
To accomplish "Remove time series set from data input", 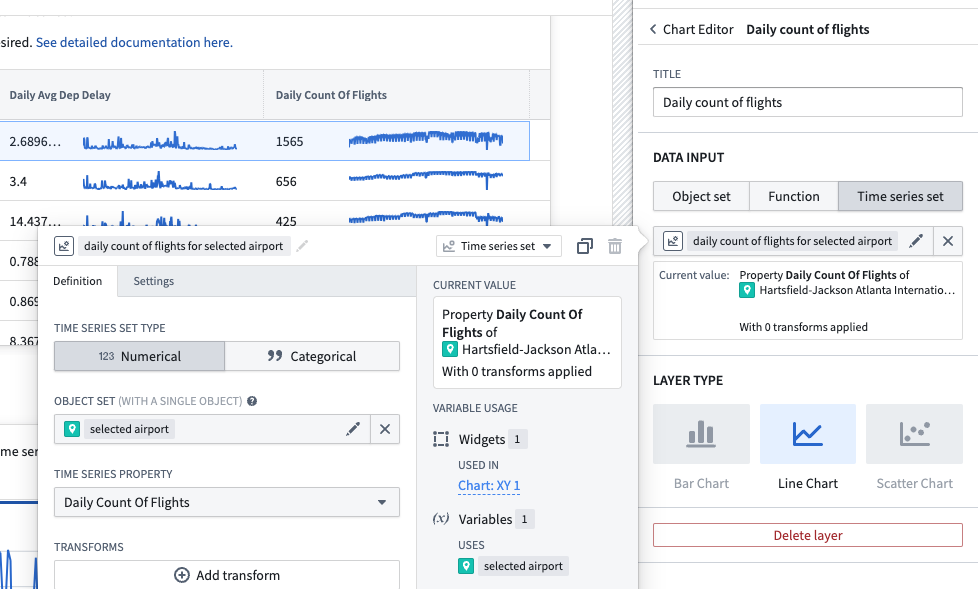I will (947, 241).
